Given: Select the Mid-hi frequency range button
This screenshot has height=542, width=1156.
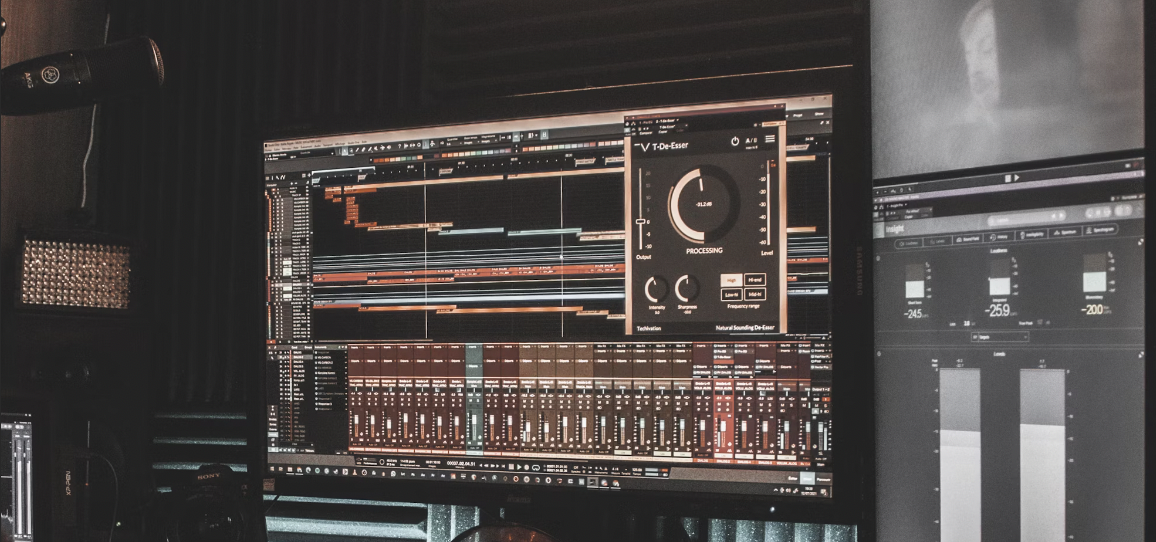Looking at the screenshot, I should point(755,295).
